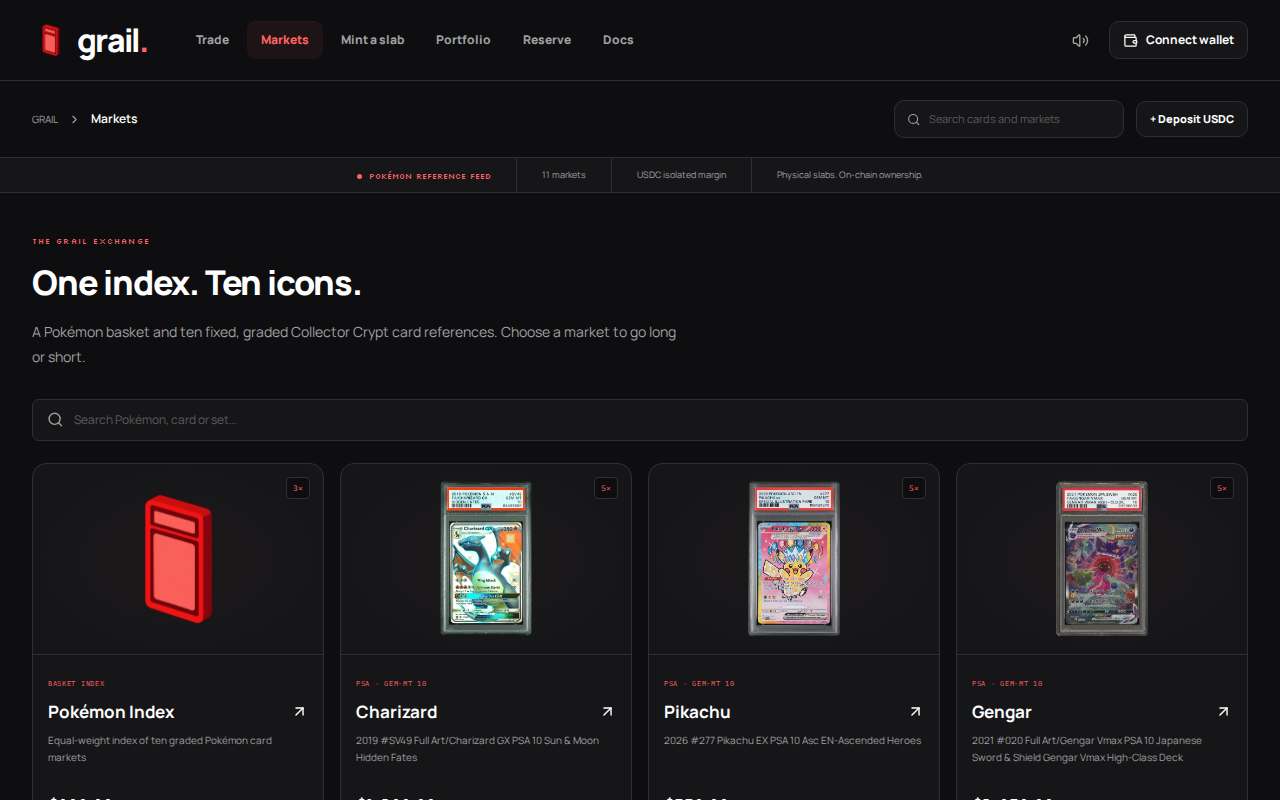The width and height of the screenshot is (1280, 800).
Task: Click the 3× leverage badge on Pokémon Index
Action: (298, 488)
